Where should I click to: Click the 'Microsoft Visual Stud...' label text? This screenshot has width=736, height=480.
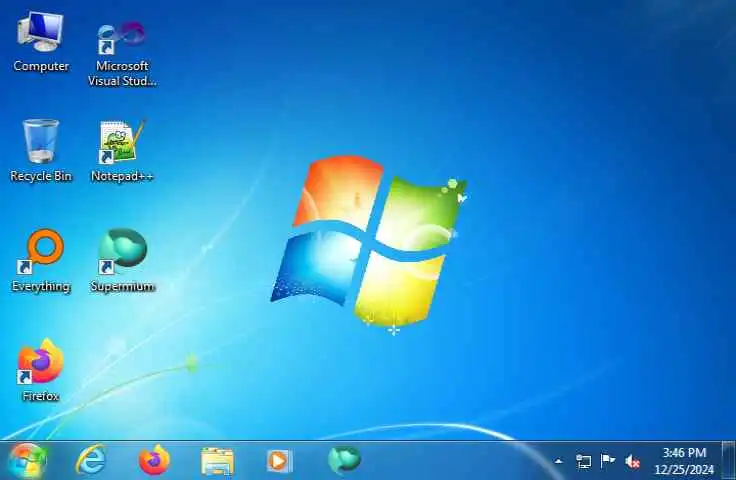point(122,73)
